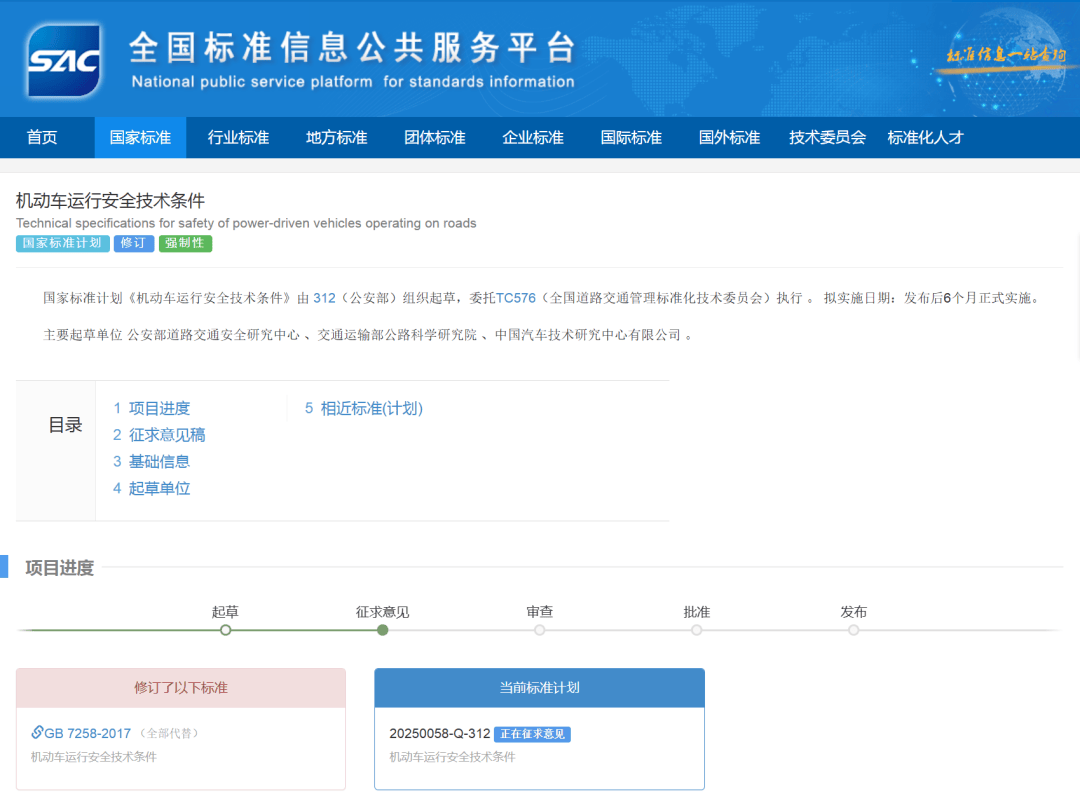Click the 项目进度 section heading
This screenshot has height=808, width=1080.
coord(59,568)
